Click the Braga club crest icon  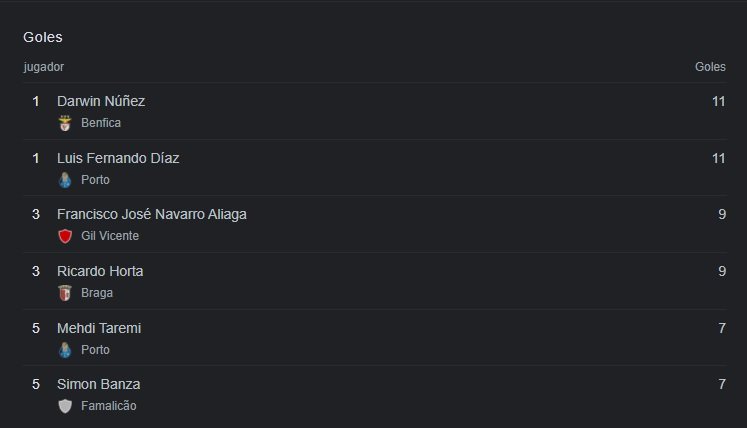[x=65, y=293]
